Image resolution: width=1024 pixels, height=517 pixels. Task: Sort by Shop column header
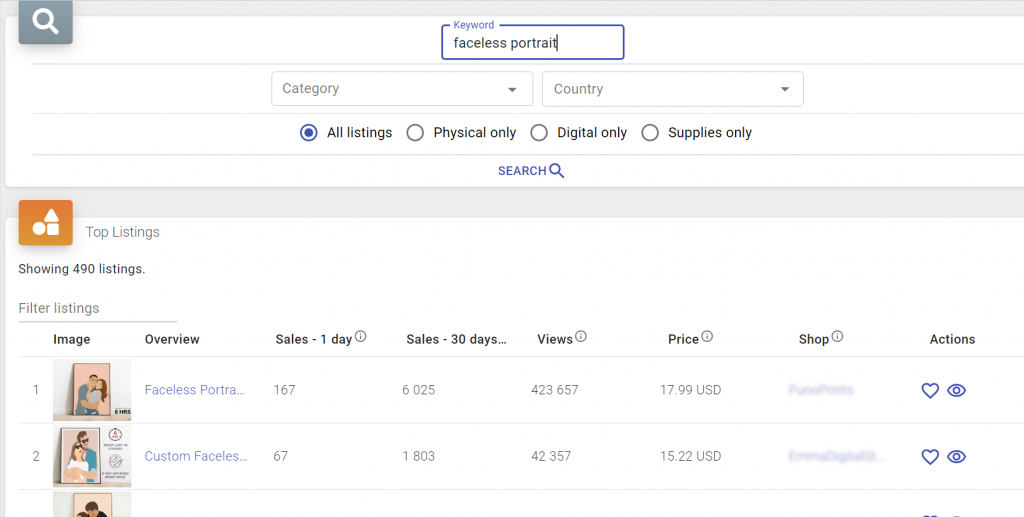[814, 339]
